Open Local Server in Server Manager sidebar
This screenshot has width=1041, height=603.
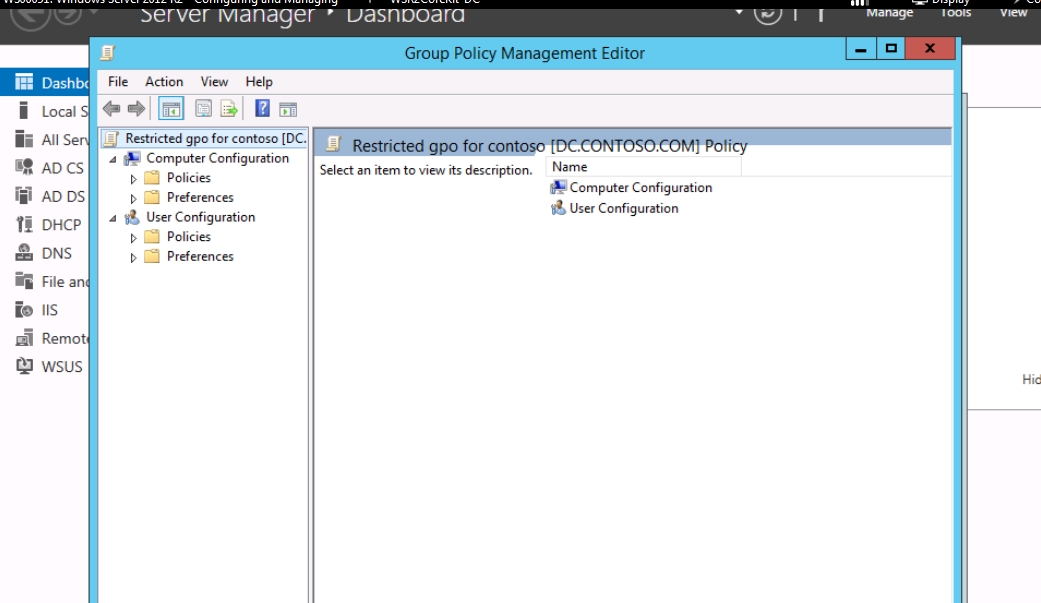pos(52,111)
